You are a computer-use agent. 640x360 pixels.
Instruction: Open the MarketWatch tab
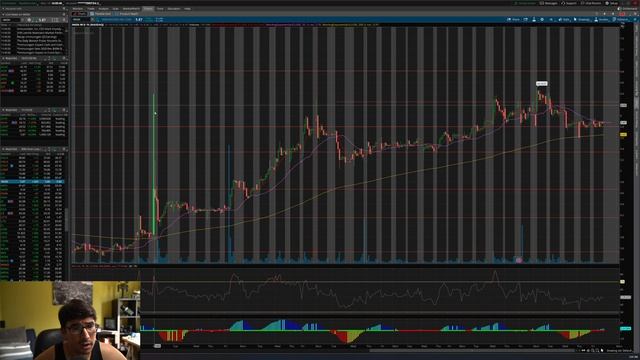click(x=131, y=9)
